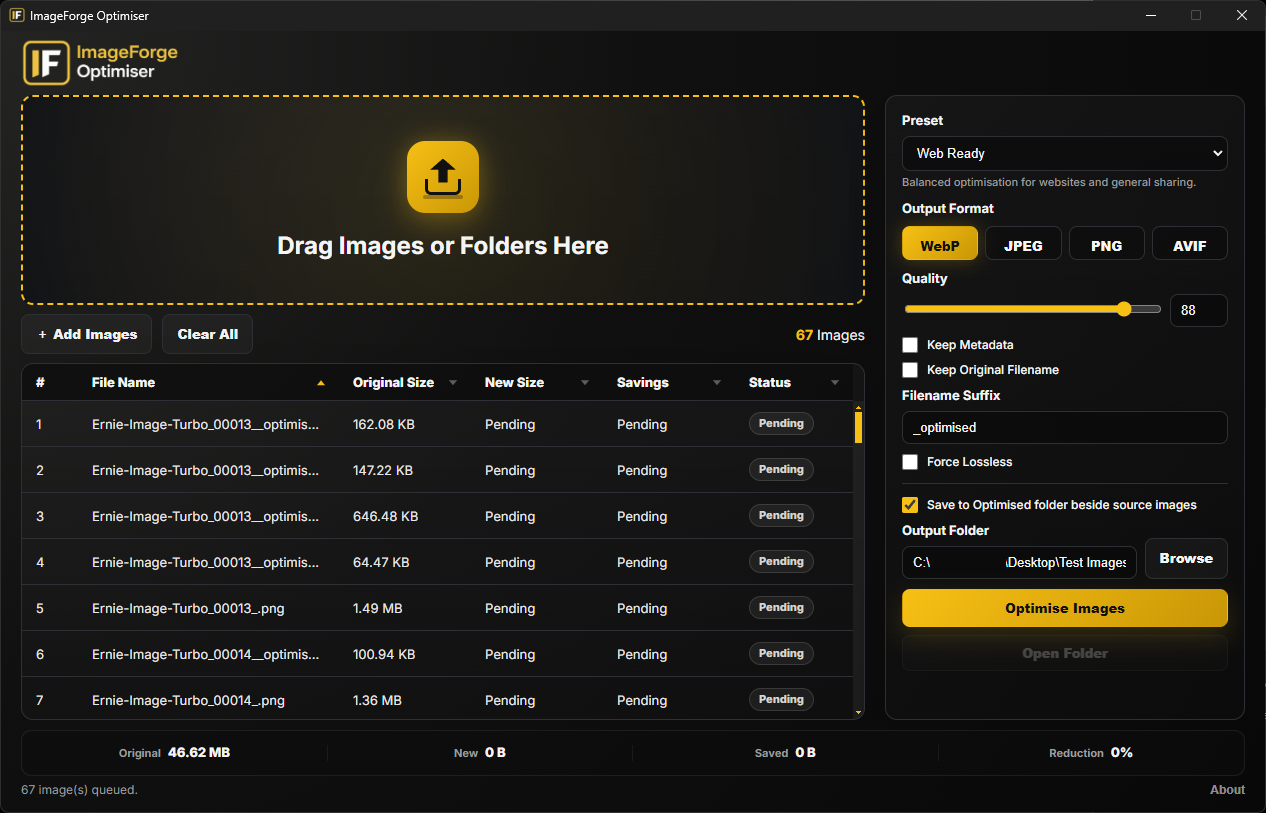Select the row sized 147.22 KB
The width and height of the screenshot is (1266, 813).
click(x=437, y=470)
